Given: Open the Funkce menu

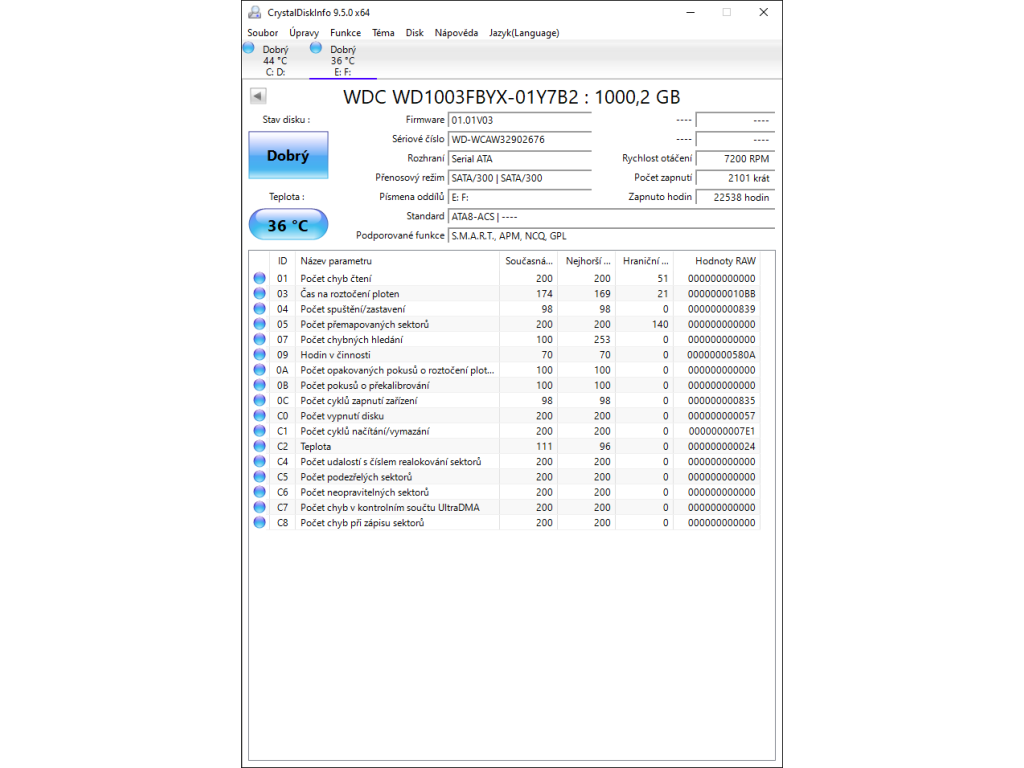Looking at the screenshot, I should (345, 33).
